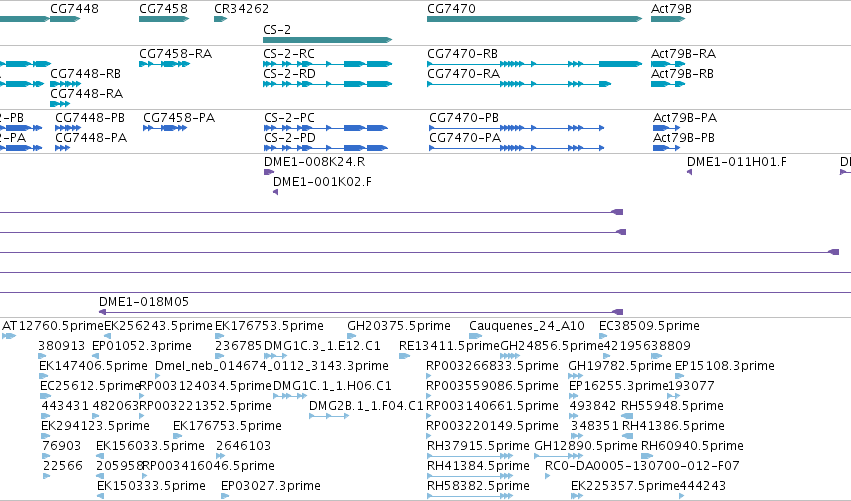Select protein CG7458-PA feature

tap(165, 128)
